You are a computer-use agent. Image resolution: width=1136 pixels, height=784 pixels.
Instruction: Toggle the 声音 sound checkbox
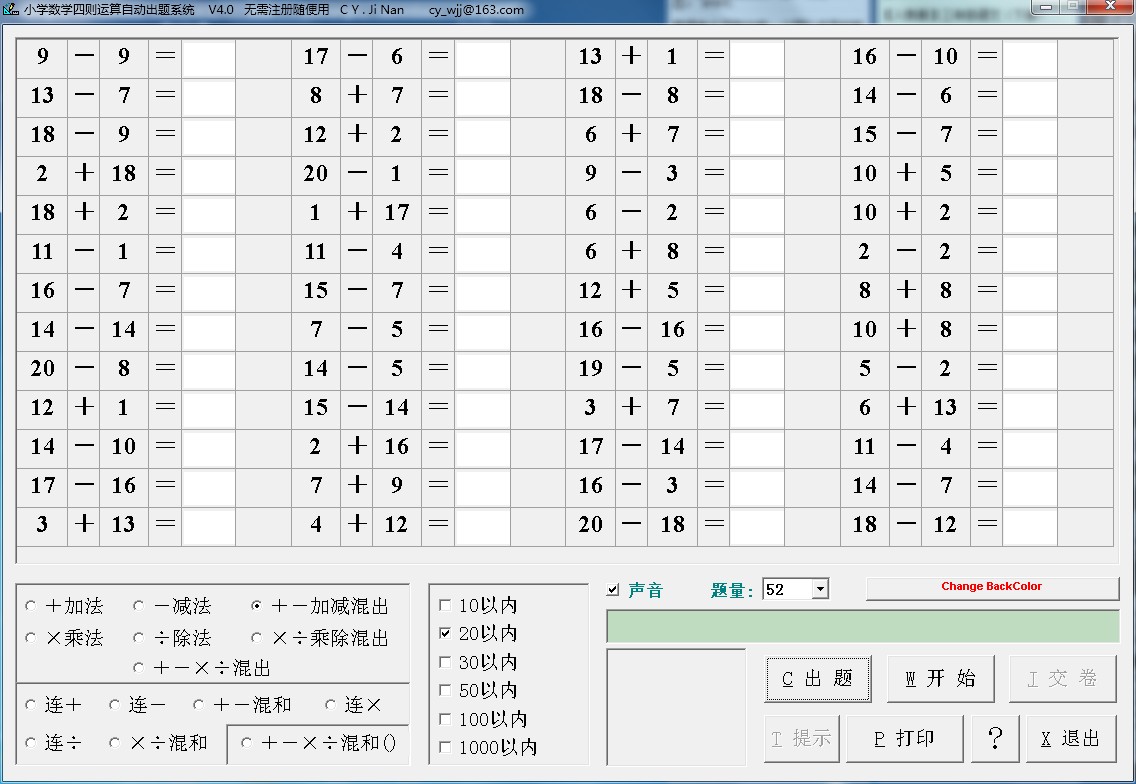613,590
